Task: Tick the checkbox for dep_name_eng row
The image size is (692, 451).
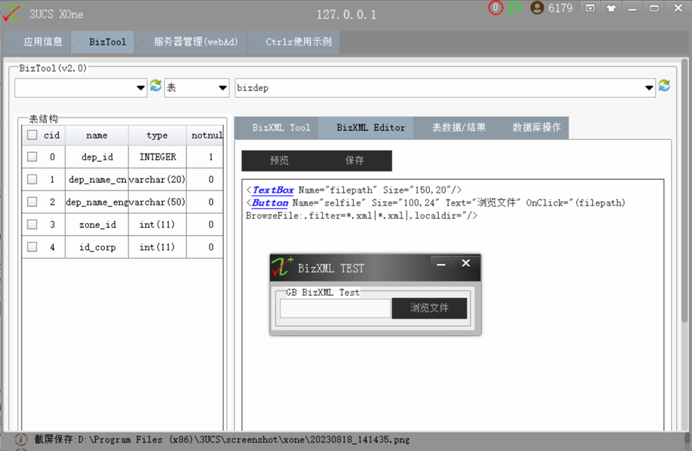Action: point(32,202)
